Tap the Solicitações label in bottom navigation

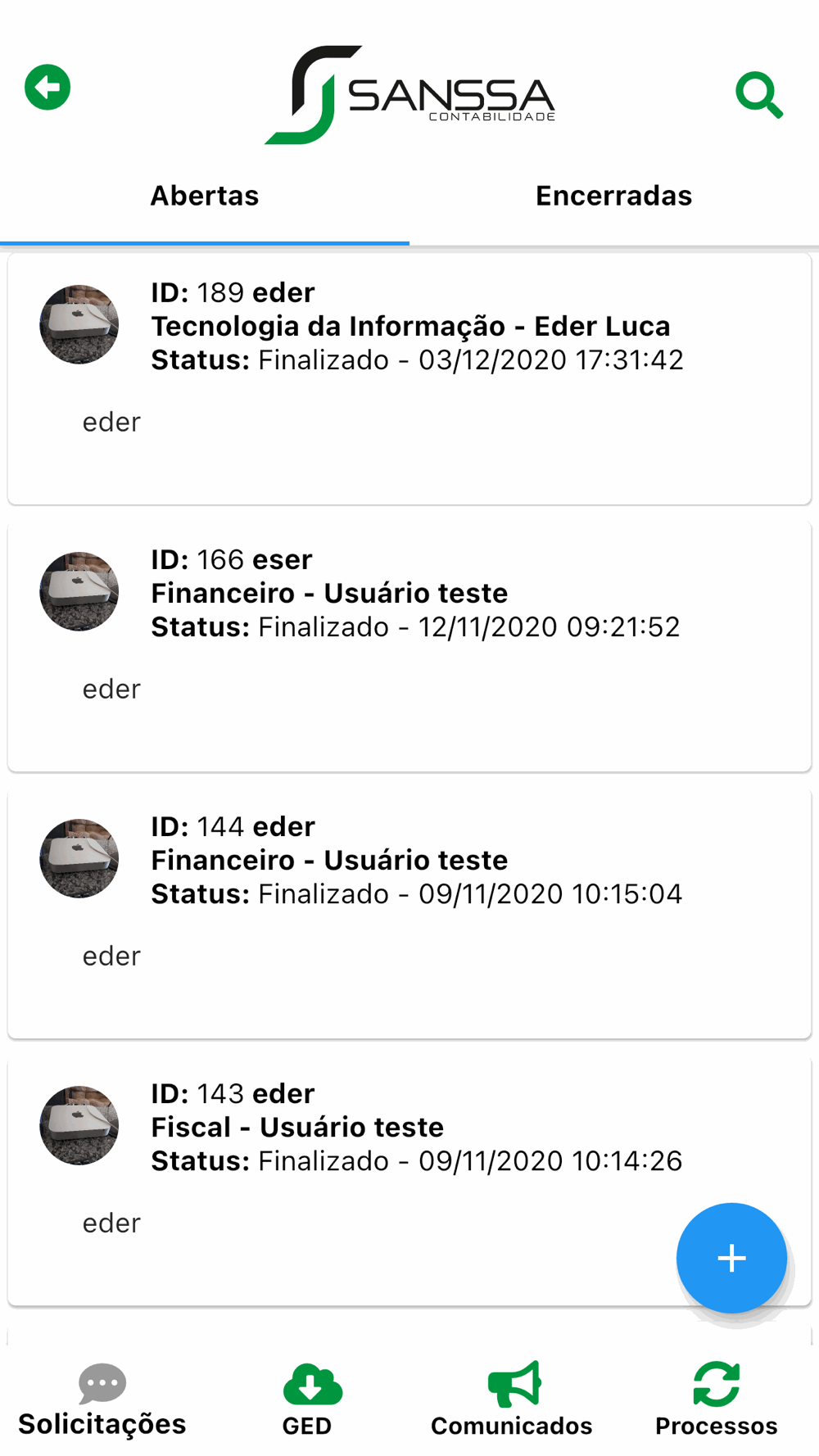(102, 1425)
